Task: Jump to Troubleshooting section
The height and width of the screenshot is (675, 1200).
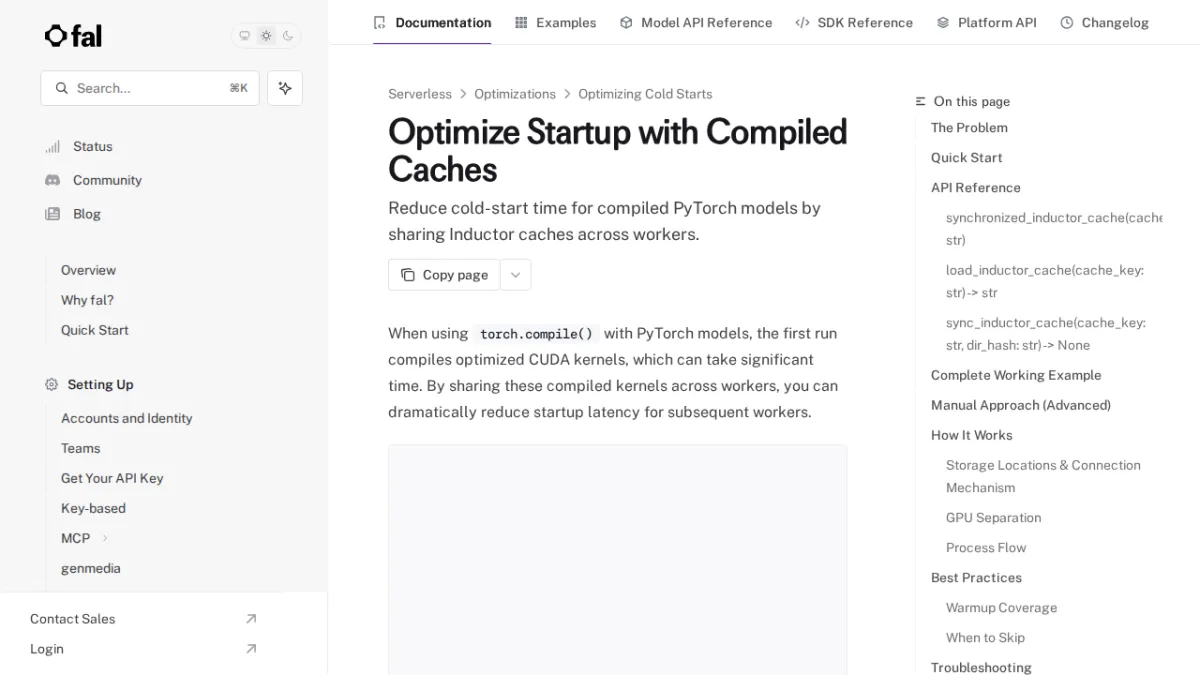Action: click(981, 667)
